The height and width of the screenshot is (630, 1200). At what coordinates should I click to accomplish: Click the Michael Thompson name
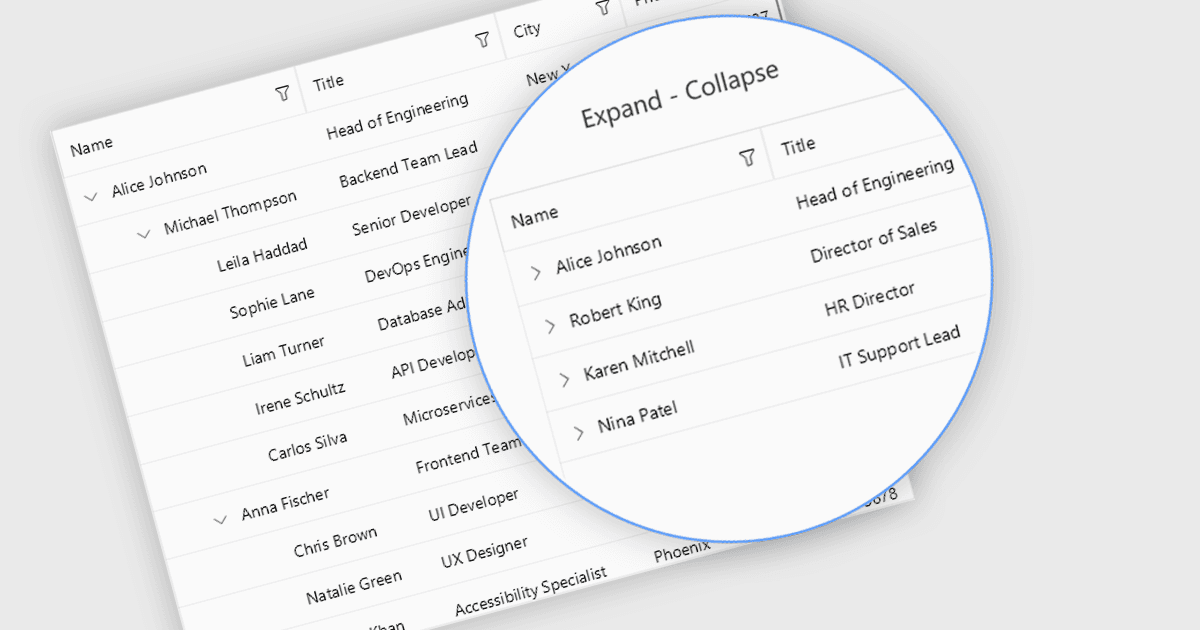(230, 213)
